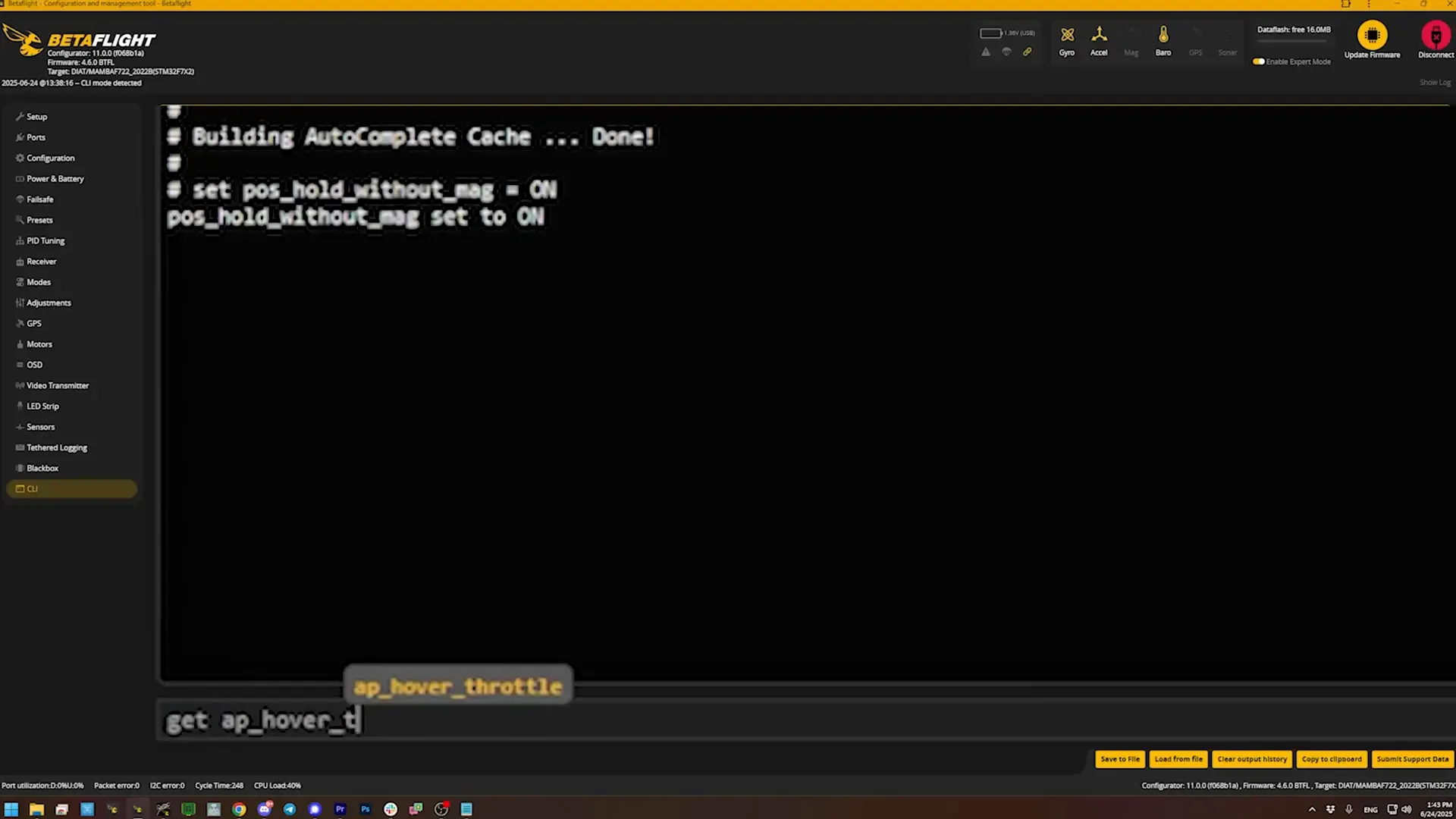Click the yellow link status icon
Screen dimensions: 1456x819
click(1028, 52)
